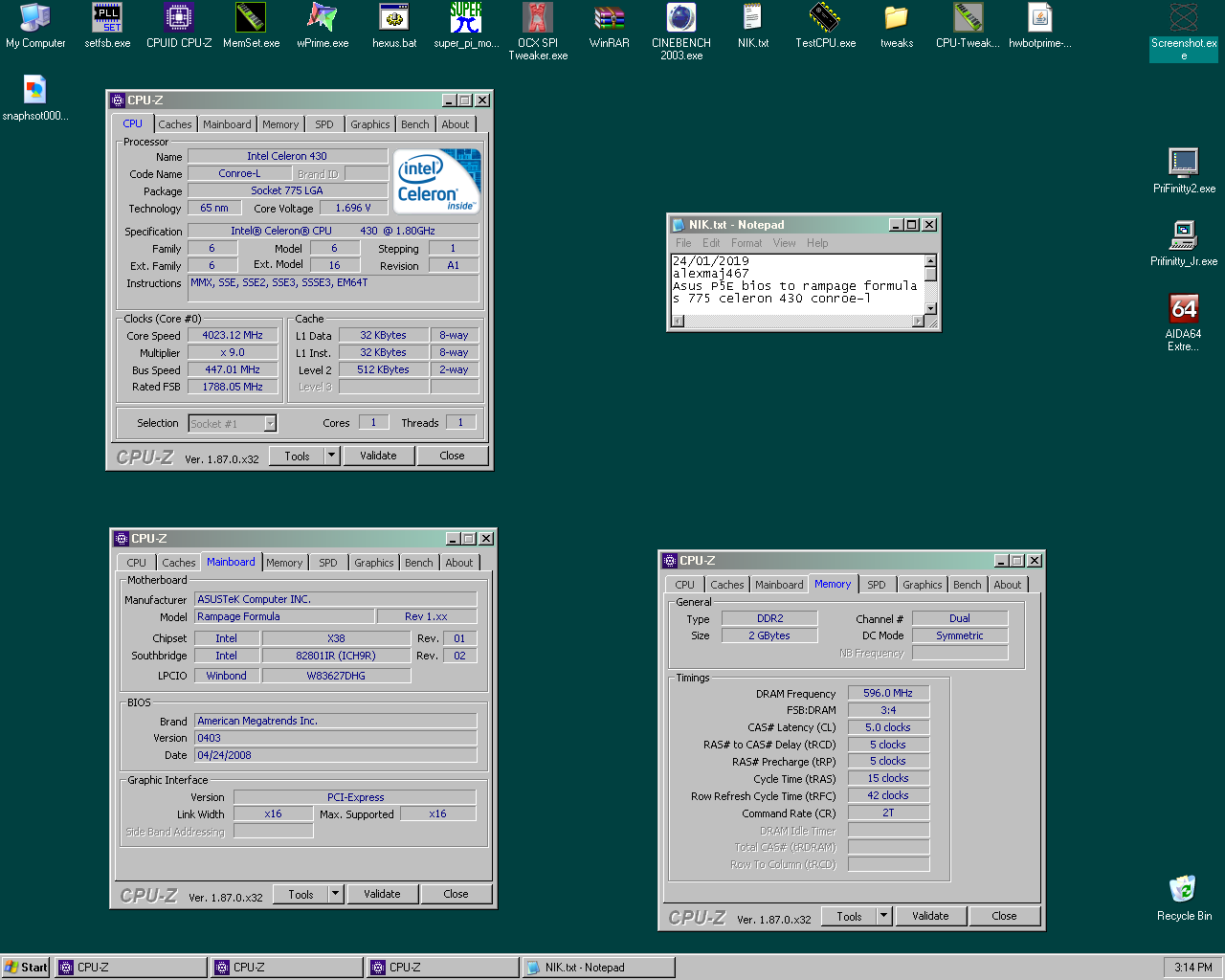Switch to first CPU-Z taskbar button
Image resolution: width=1225 pixels, height=980 pixels.
pyautogui.click(x=130, y=967)
